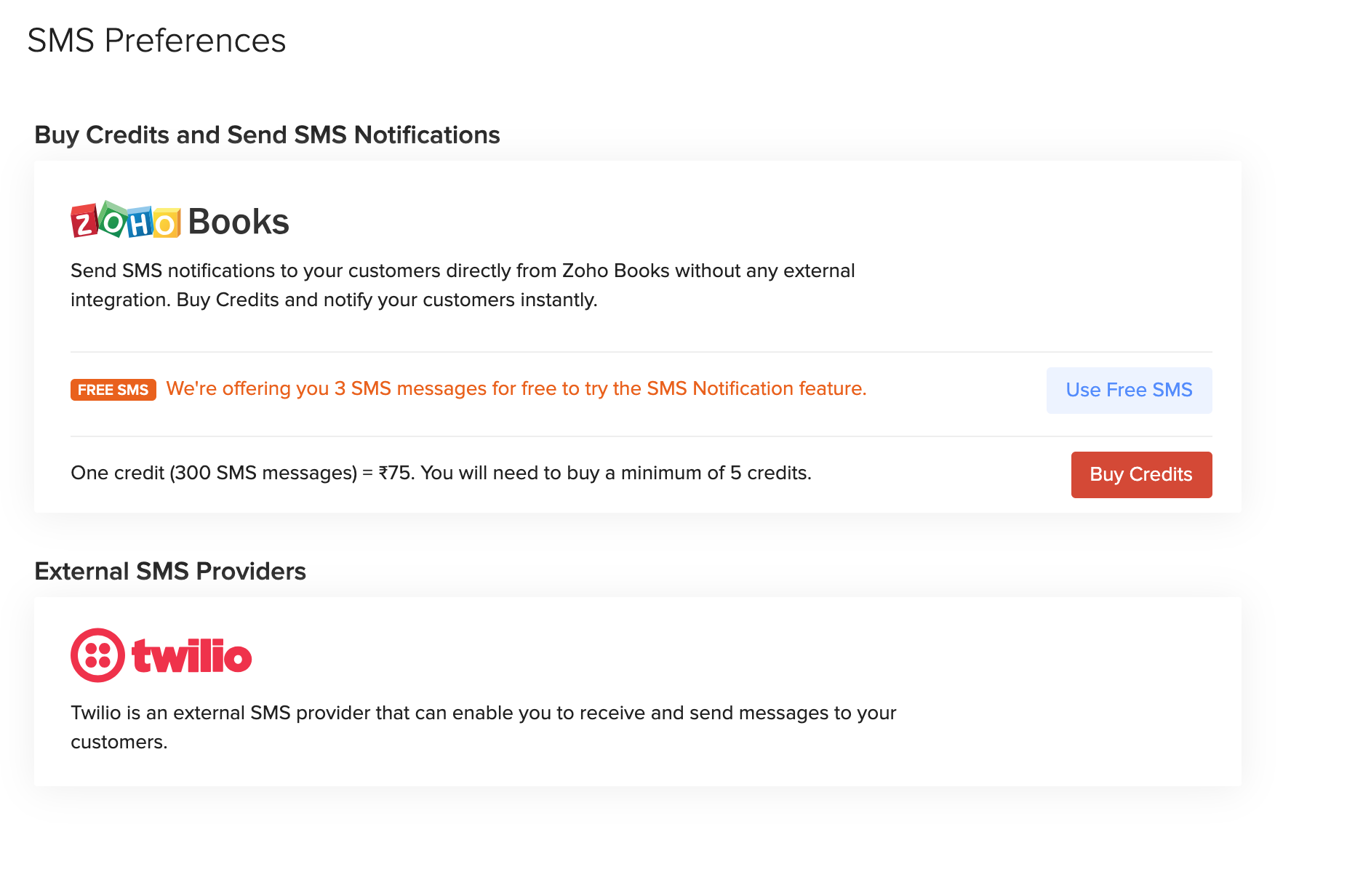
Task: Click the blue H tile in Zoho logo
Action: click(140, 223)
